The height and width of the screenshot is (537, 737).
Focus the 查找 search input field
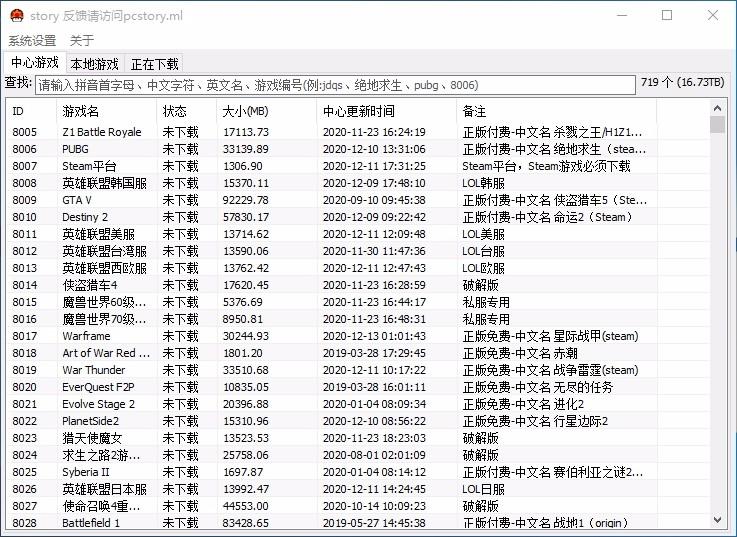(335, 85)
